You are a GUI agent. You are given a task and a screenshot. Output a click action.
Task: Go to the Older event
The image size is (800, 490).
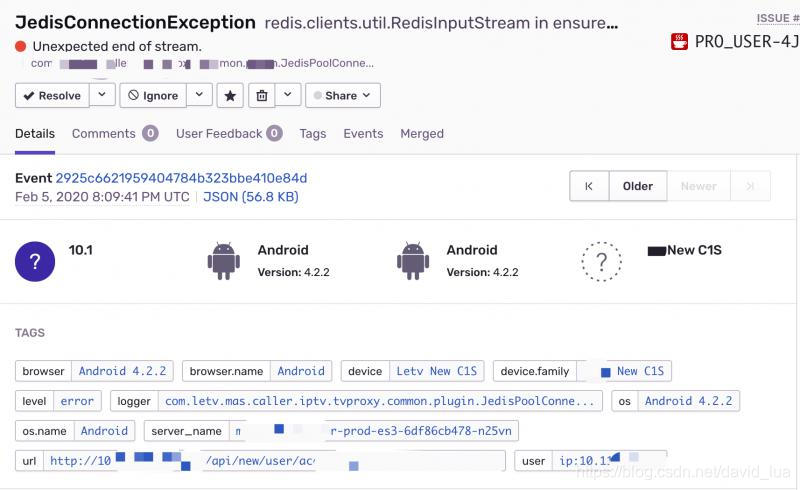[638, 186]
